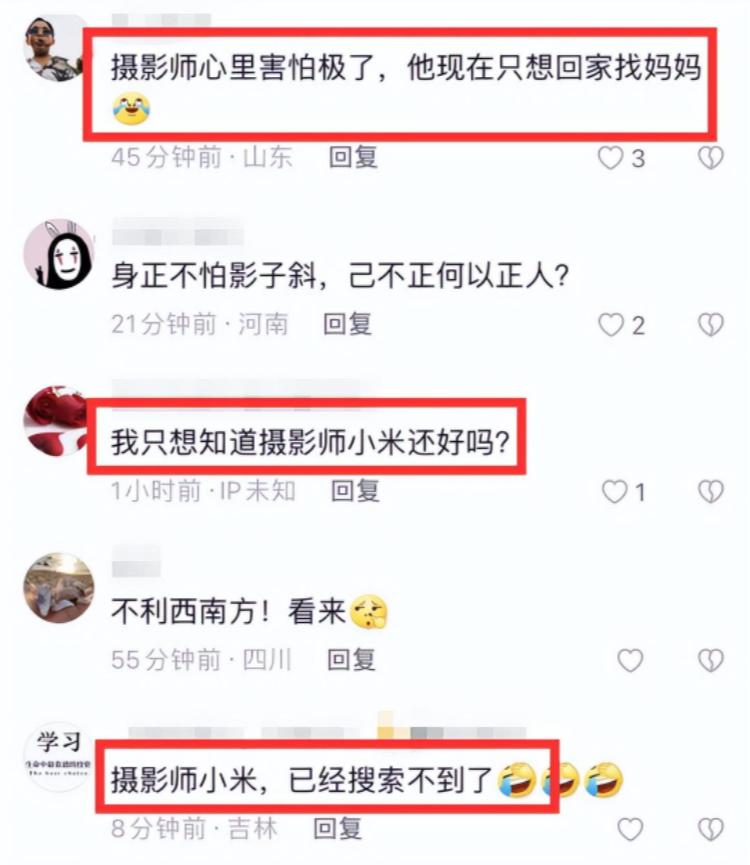Viewport: 750px width, 865px height.
Task: Open the No-Face mask avatar profile
Action: (x=59, y=254)
